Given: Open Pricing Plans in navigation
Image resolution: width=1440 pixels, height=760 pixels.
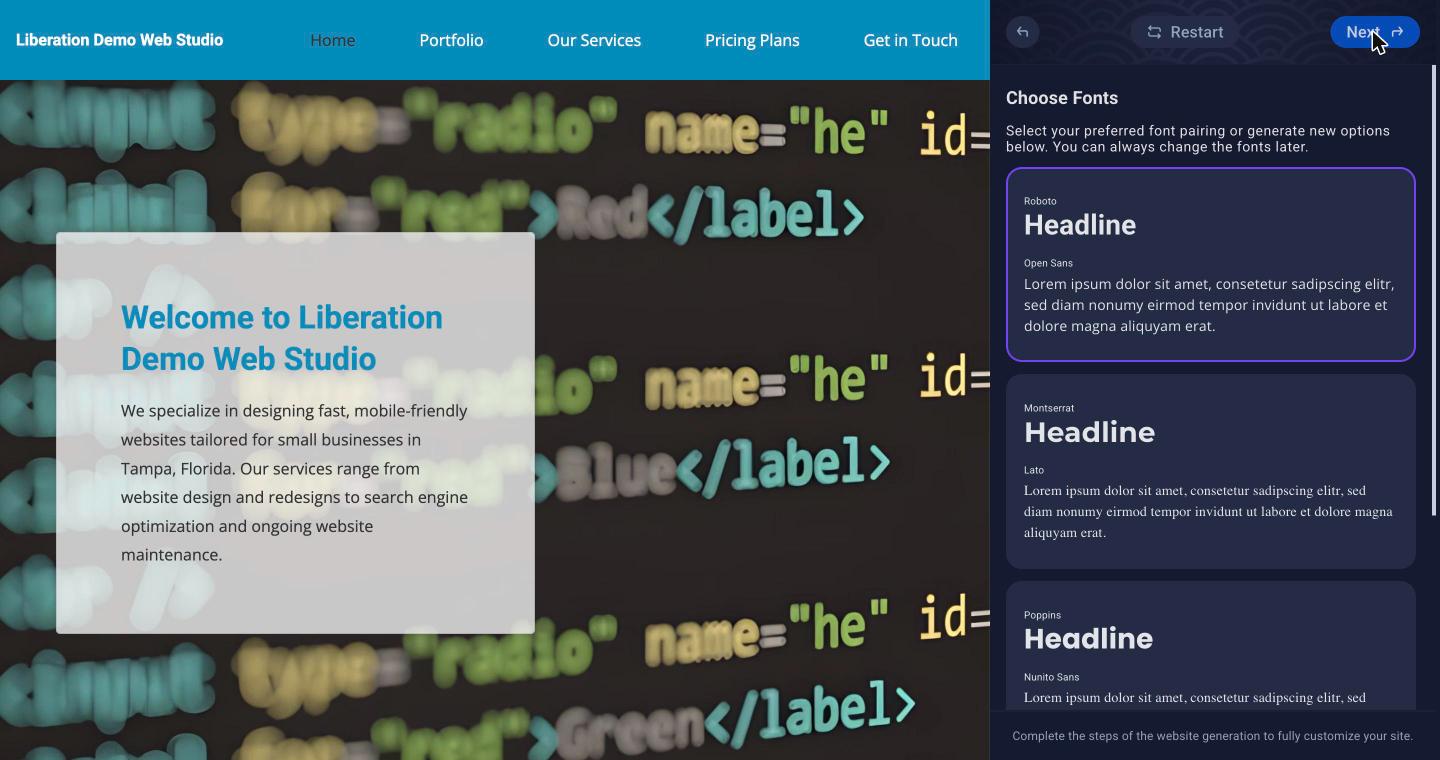Looking at the screenshot, I should point(752,40).
